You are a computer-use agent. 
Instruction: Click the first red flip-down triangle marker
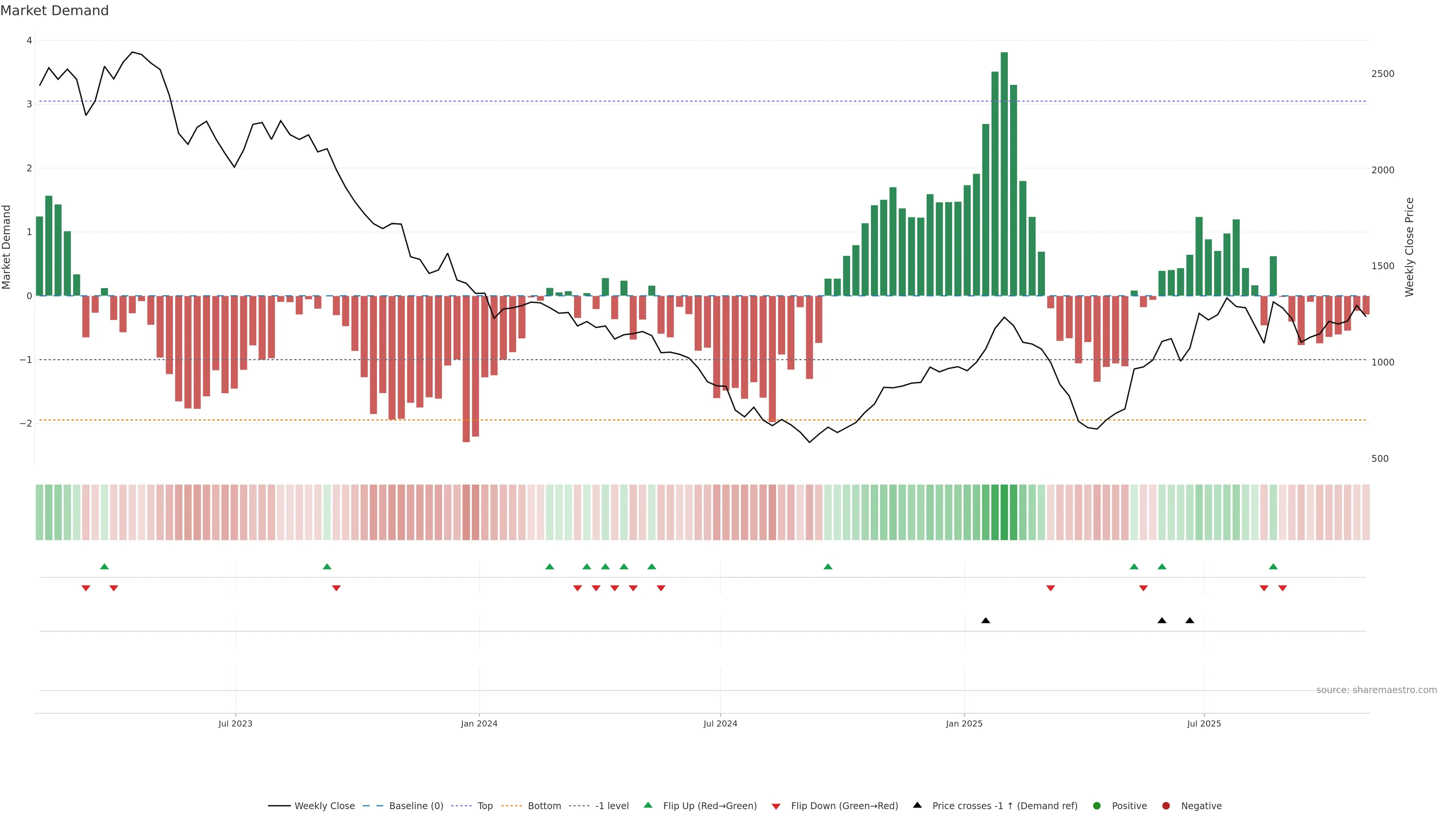pos(86,588)
